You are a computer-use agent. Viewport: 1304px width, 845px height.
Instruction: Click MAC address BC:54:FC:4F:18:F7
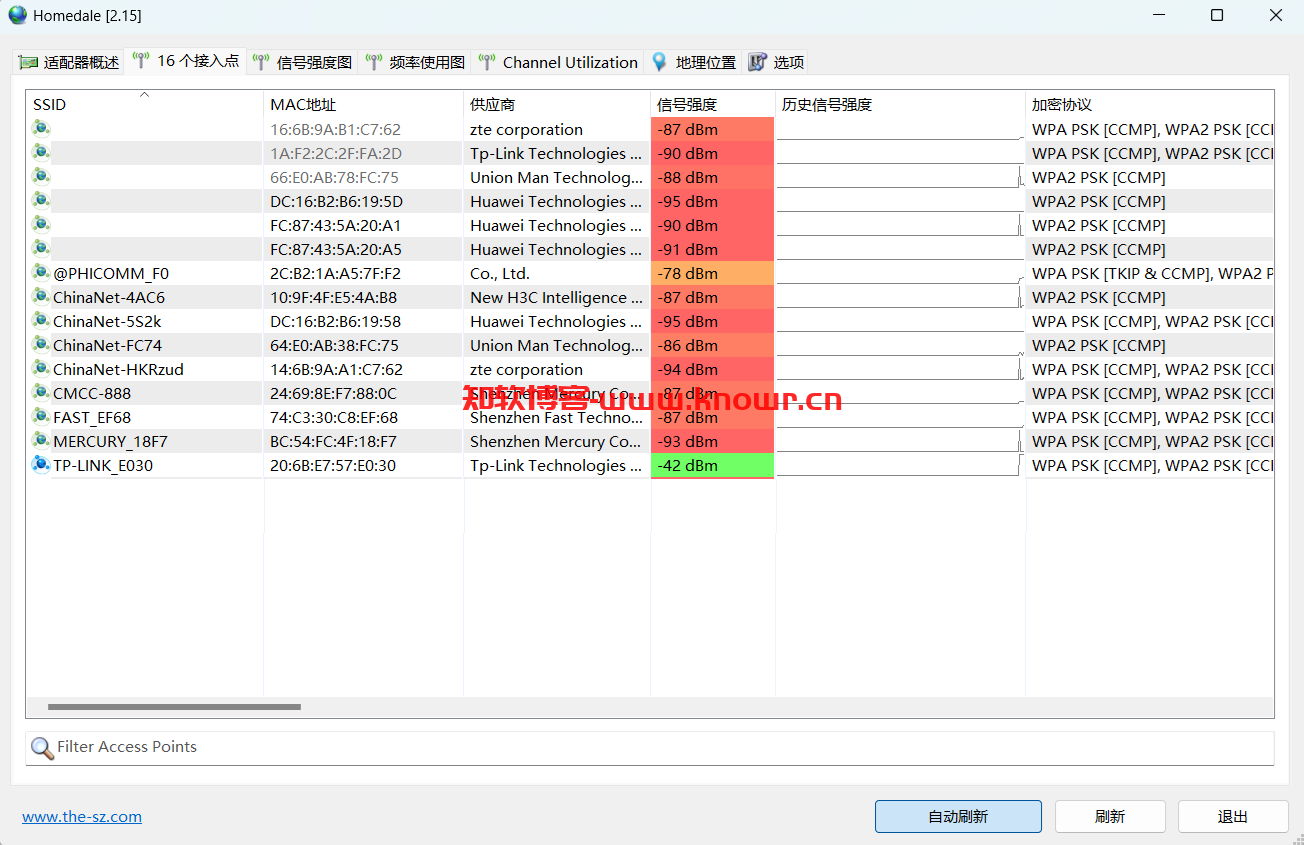(x=333, y=441)
